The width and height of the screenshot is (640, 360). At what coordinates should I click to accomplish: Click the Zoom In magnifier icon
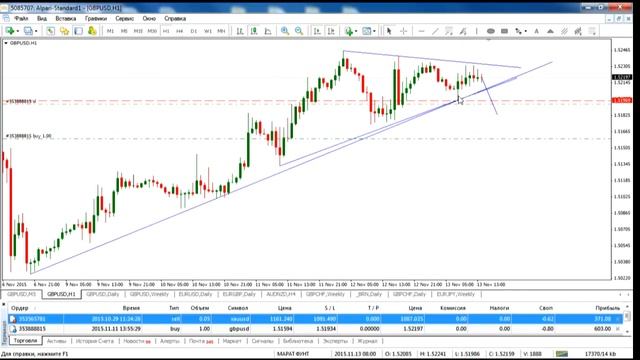(x=285, y=31)
